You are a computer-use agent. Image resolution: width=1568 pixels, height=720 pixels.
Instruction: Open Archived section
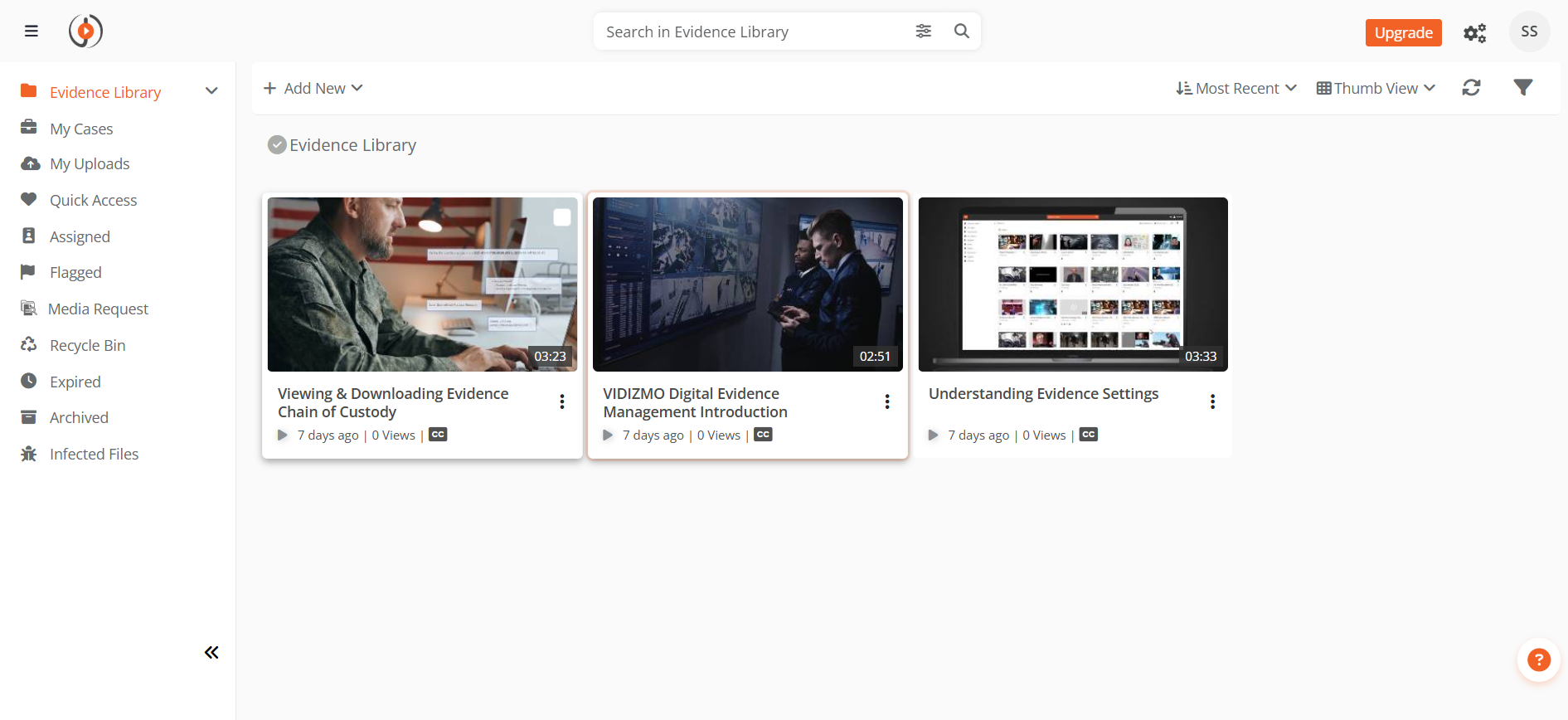79,417
